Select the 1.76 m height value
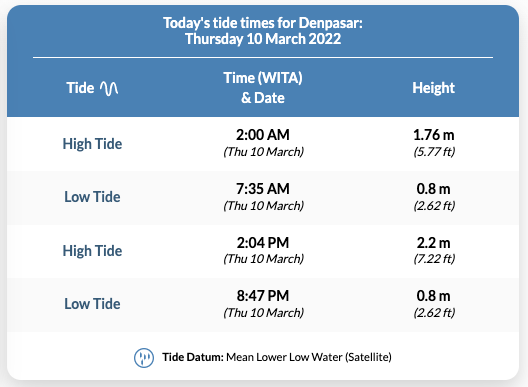 [x=434, y=135]
